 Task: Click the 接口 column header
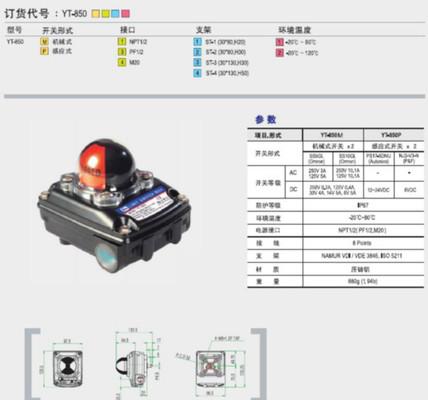pyautogui.click(x=127, y=30)
